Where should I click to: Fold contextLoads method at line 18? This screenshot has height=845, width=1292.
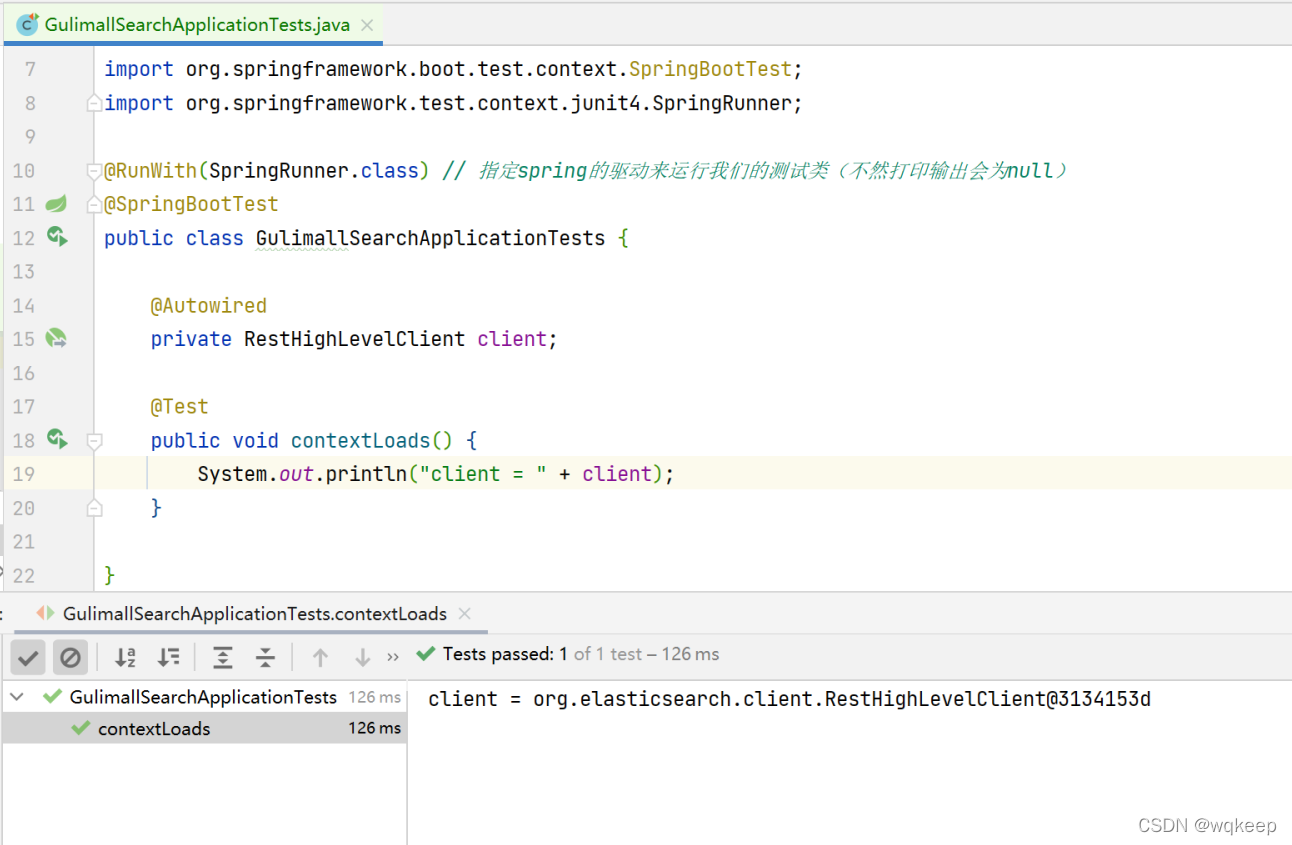coord(94,440)
